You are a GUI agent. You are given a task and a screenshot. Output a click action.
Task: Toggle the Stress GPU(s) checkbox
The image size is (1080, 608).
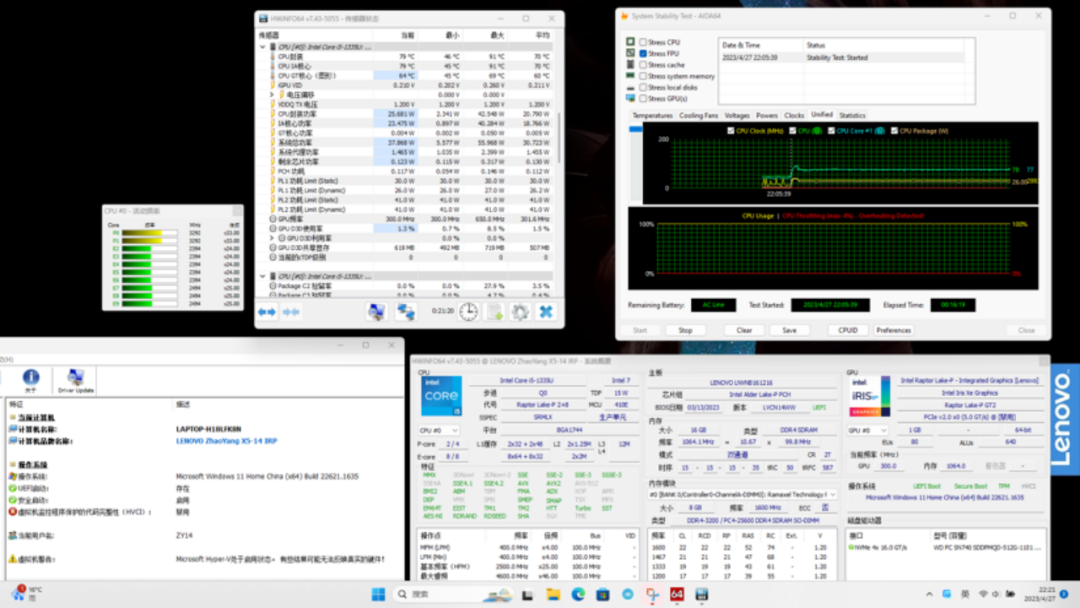(x=644, y=98)
